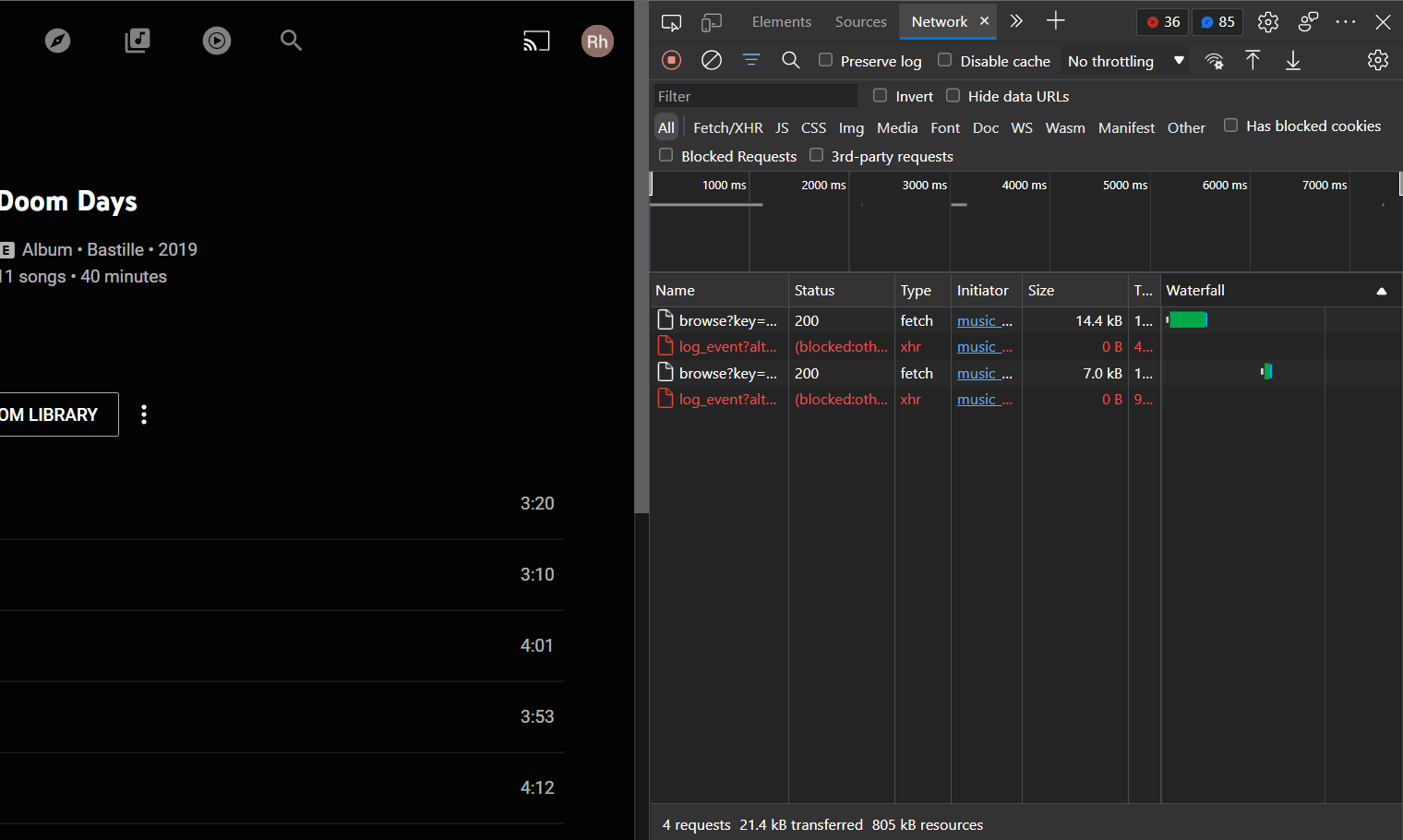The image size is (1403, 840).
Task: Open the No throttling dropdown
Action: coord(1122,60)
